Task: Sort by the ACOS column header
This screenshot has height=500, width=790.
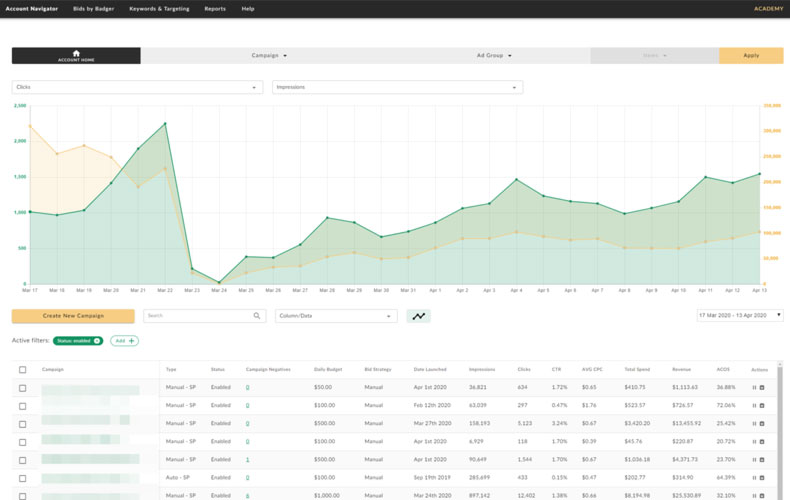Action: click(723, 369)
